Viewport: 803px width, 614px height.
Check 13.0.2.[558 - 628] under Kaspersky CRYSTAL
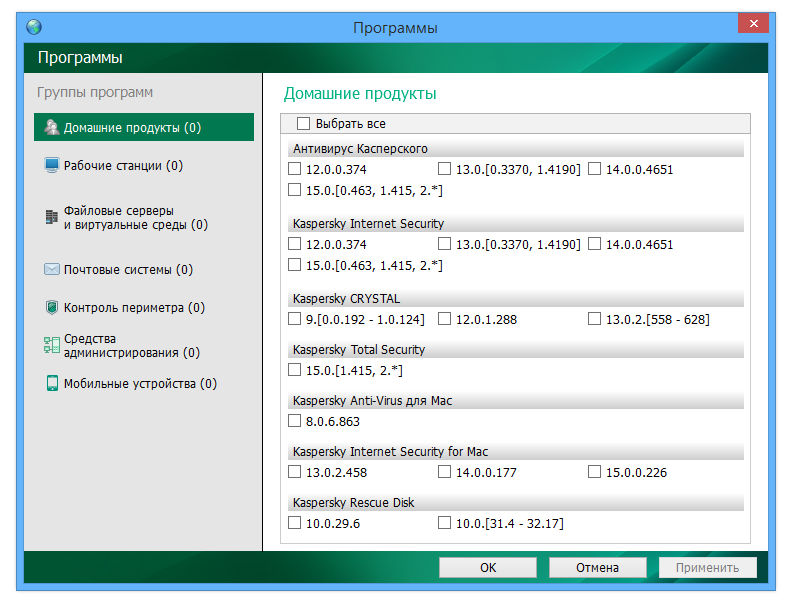click(x=595, y=319)
